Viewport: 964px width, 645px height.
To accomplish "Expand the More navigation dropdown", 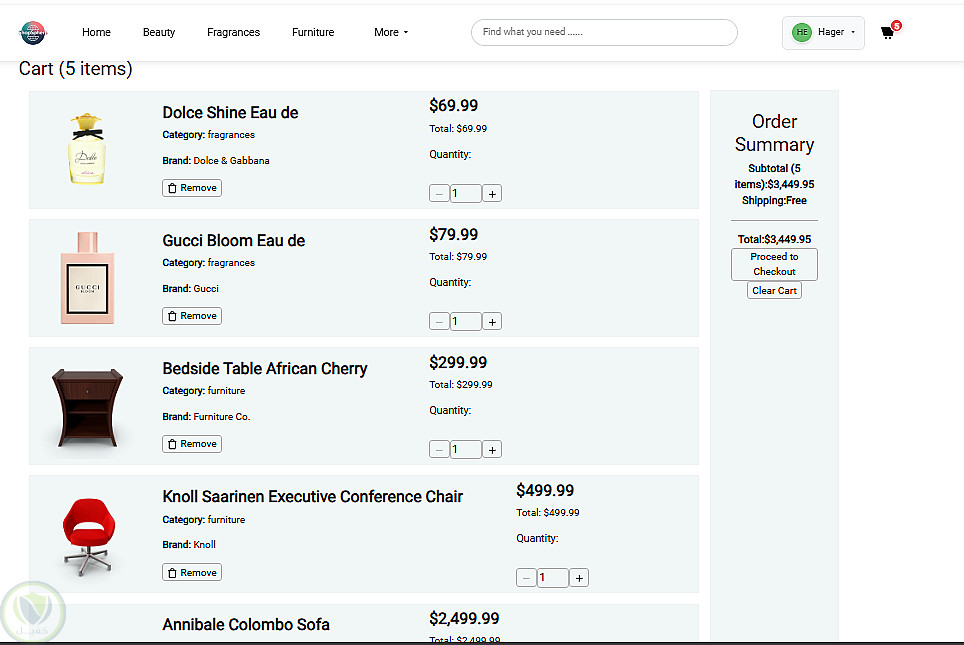I will (x=391, y=33).
